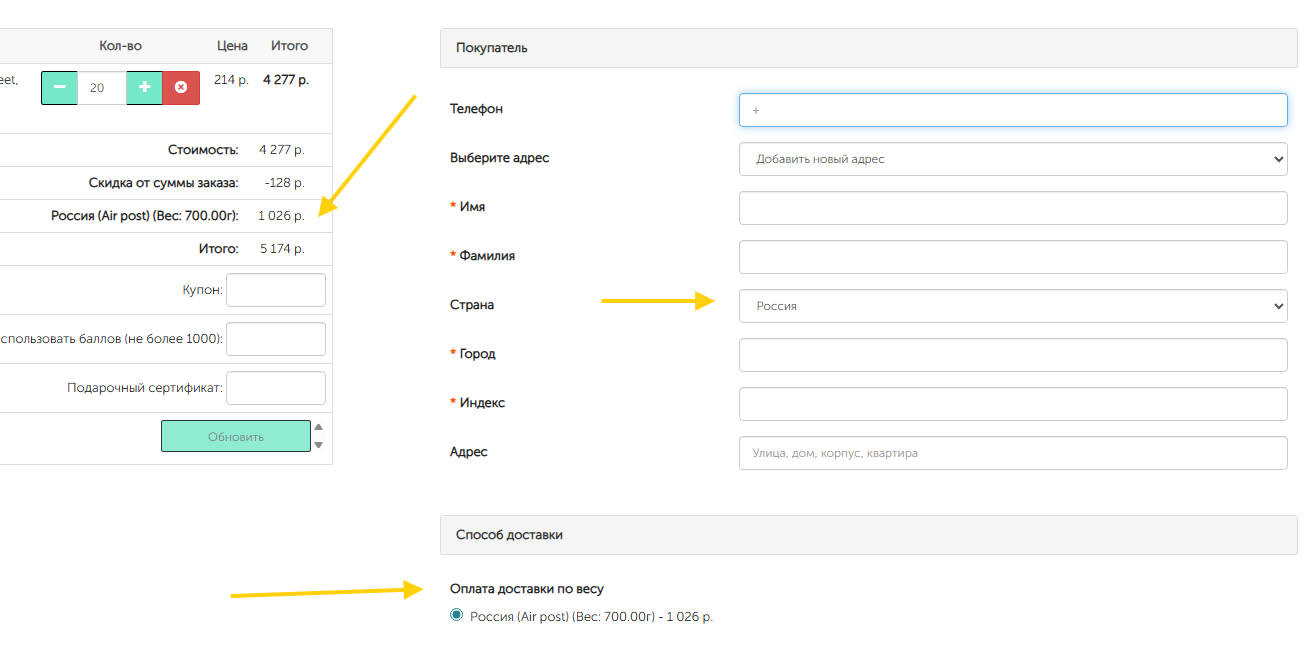Increase item quantity with plus button
Viewport: 1304px width, 665px height.
(x=144, y=88)
